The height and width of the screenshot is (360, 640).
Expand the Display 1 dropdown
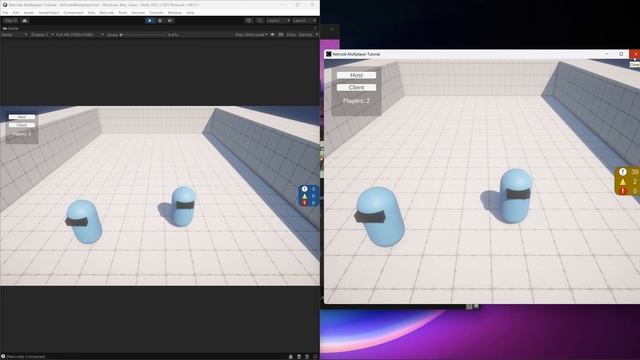(42, 35)
